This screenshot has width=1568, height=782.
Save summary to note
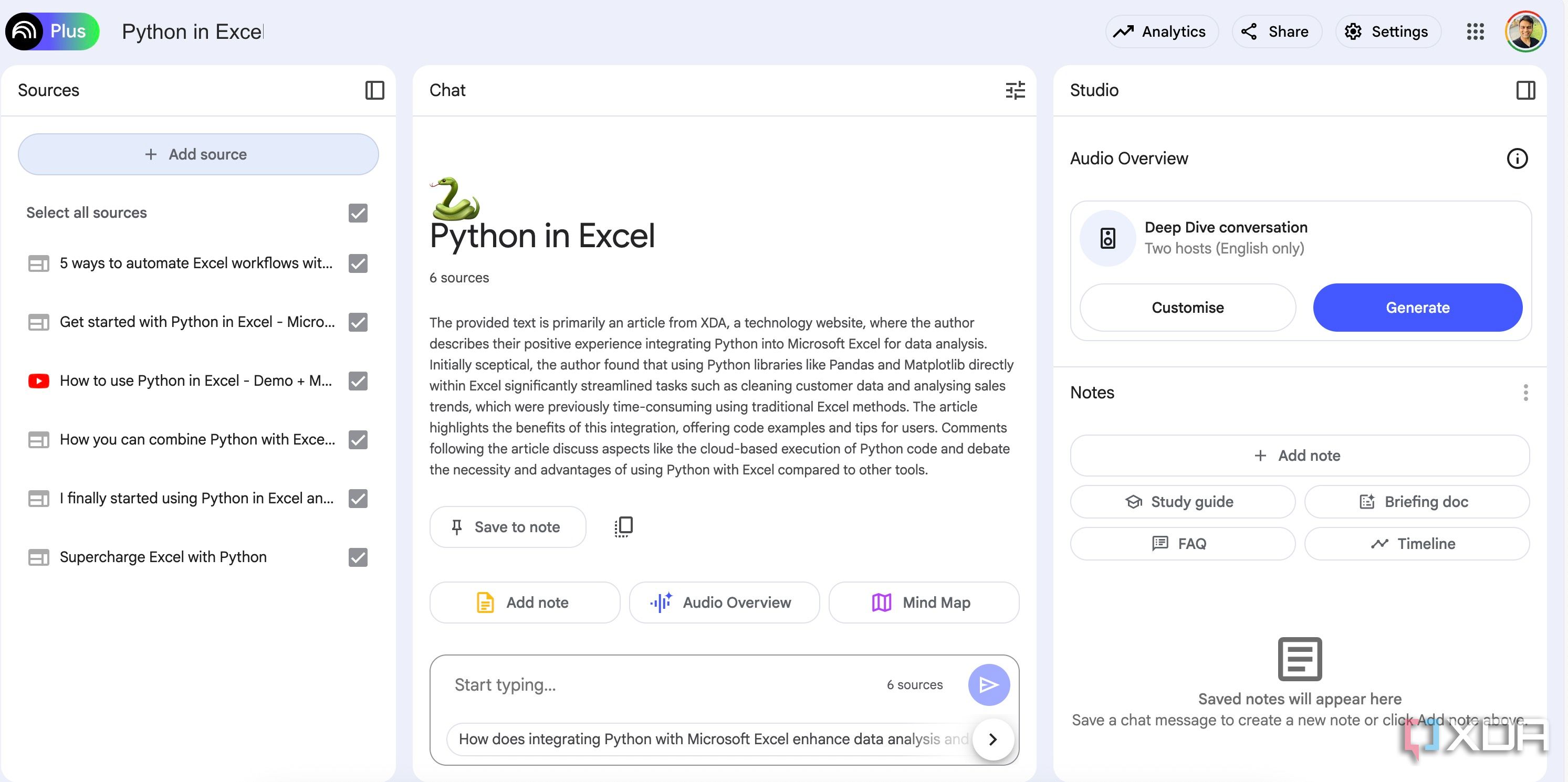(x=507, y=526)
